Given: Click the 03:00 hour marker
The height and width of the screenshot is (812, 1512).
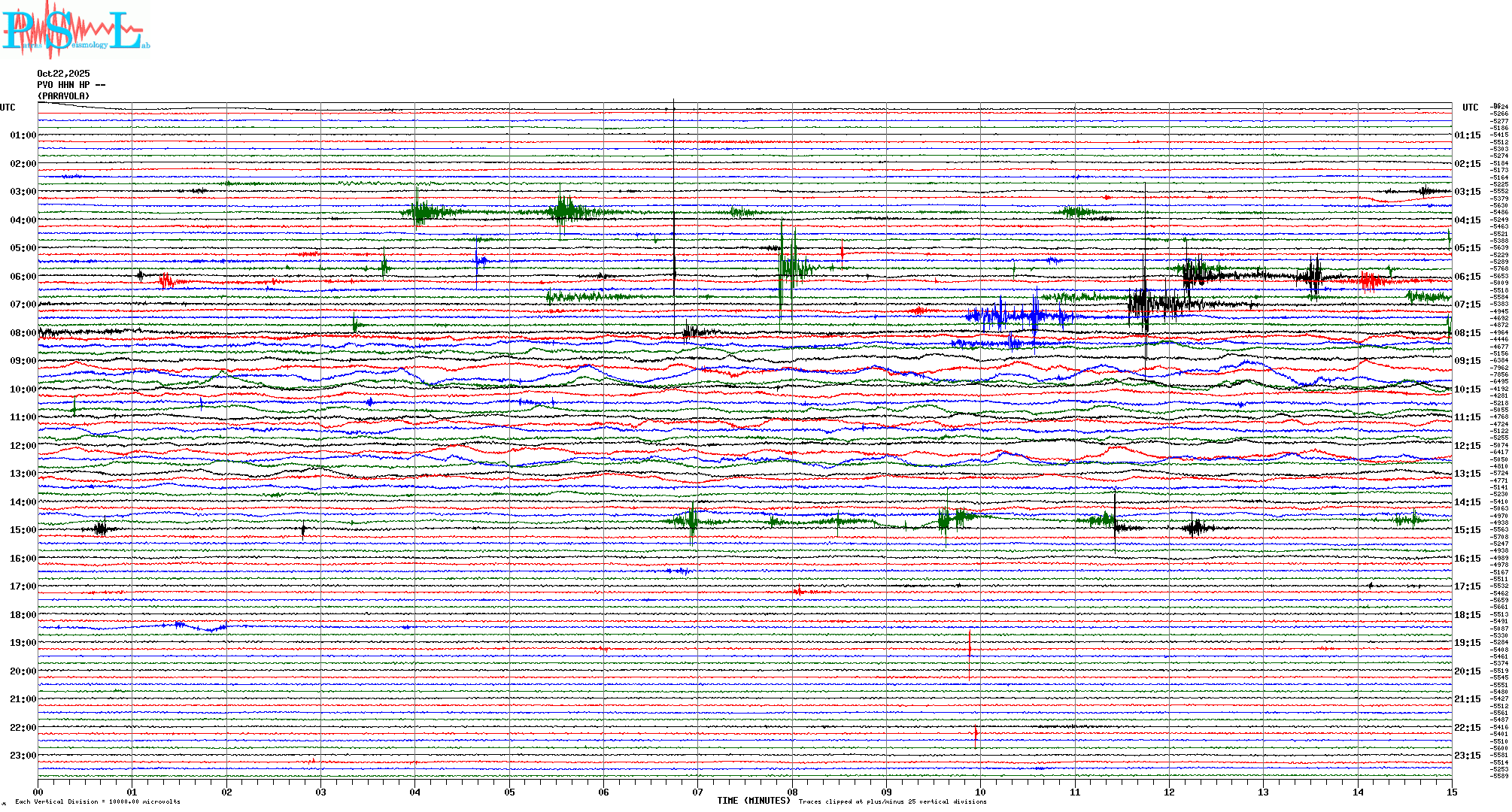Looking at the screenshot, I should click(23, 192).
